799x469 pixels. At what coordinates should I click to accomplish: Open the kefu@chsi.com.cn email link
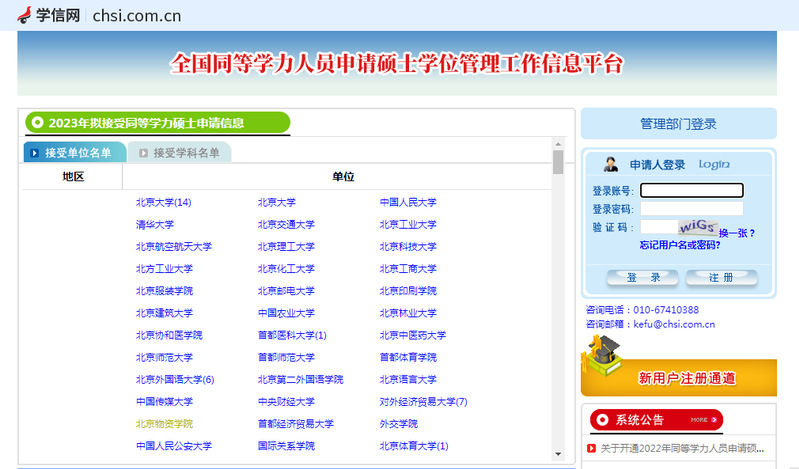click(x=674, y=324)
